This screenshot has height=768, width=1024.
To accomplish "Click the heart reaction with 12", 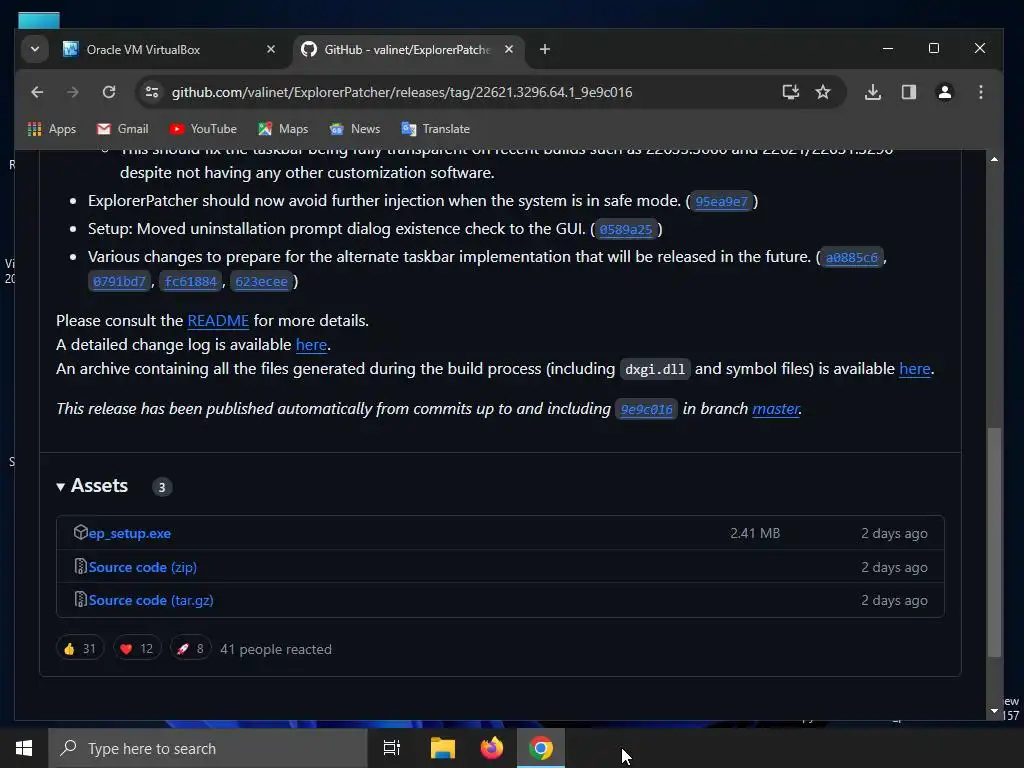I will coord(136,648).
